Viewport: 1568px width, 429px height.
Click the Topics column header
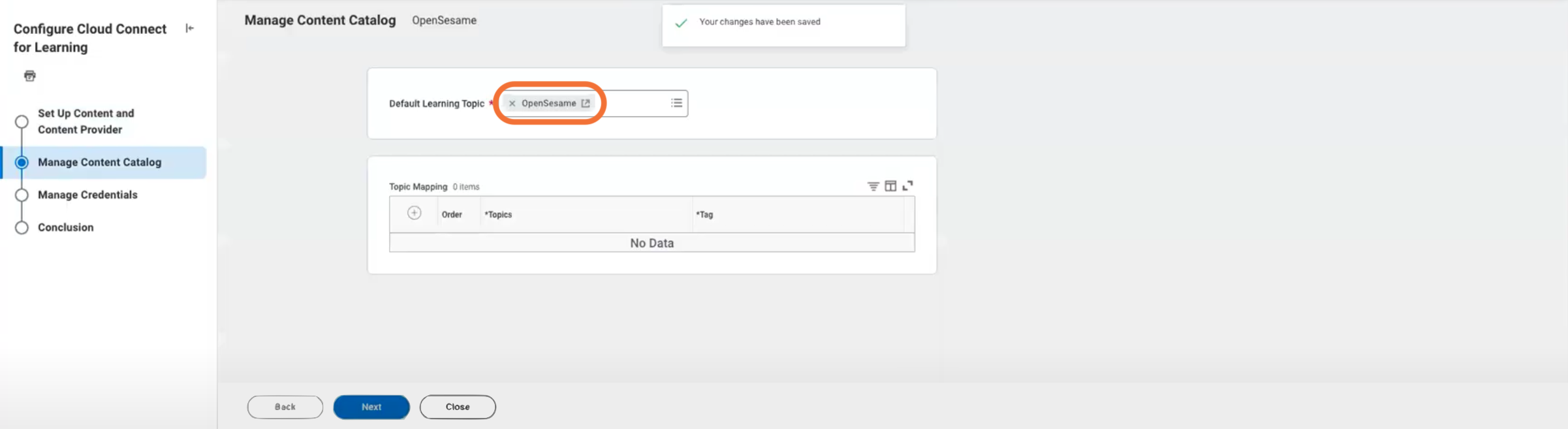click(x=498, y=214)
